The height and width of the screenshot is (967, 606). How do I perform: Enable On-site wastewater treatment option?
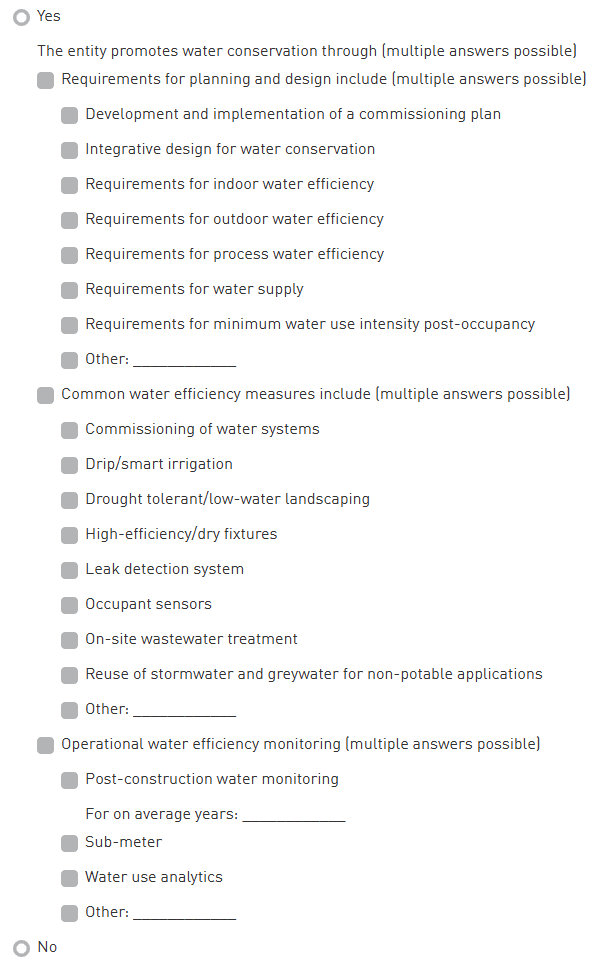69,640
